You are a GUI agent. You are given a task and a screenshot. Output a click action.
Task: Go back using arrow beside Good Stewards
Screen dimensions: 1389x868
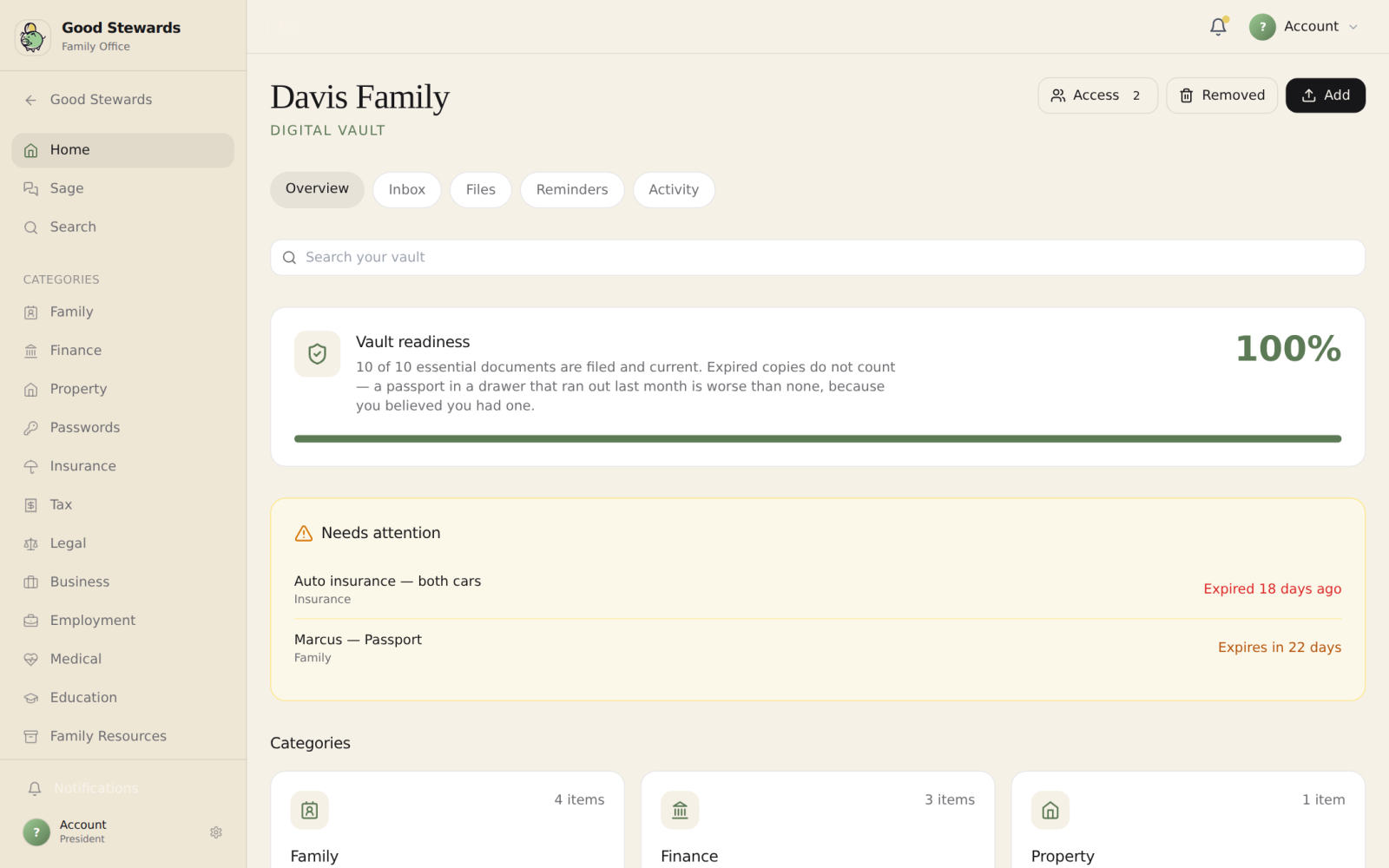click(30, 100)
